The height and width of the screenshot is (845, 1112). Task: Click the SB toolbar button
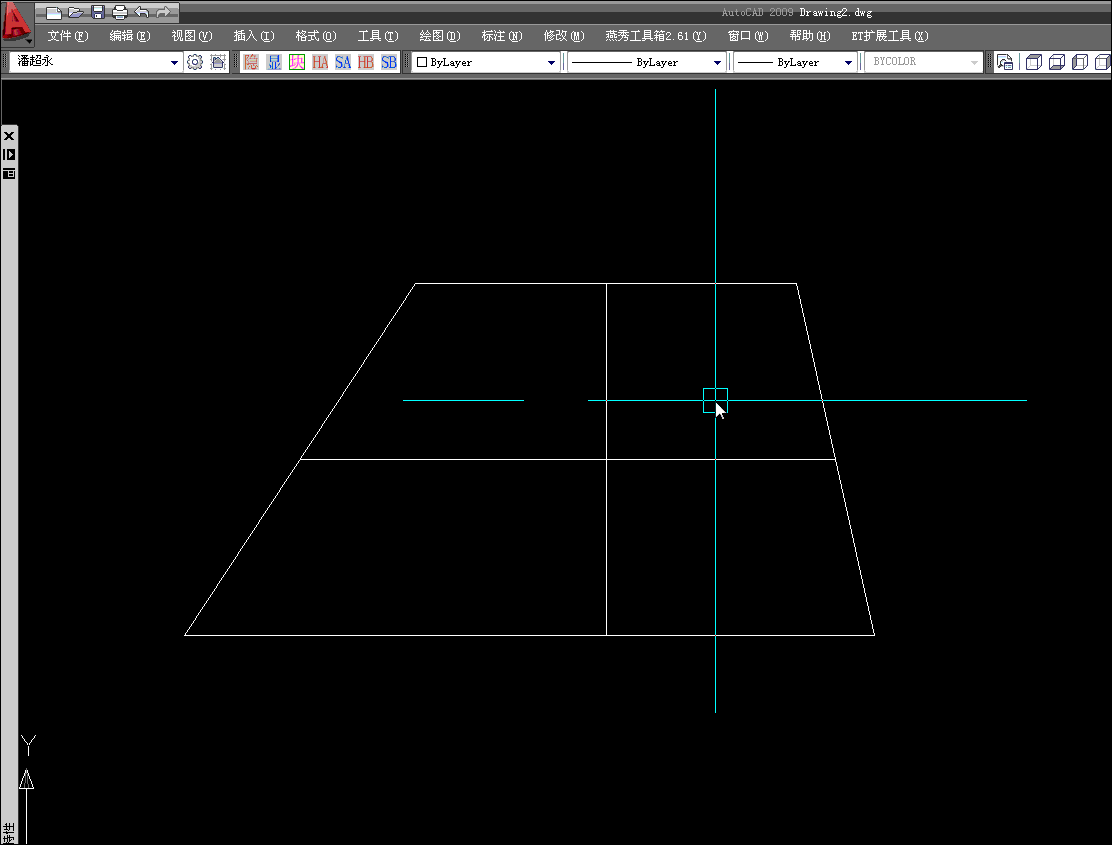coord(389,62)
